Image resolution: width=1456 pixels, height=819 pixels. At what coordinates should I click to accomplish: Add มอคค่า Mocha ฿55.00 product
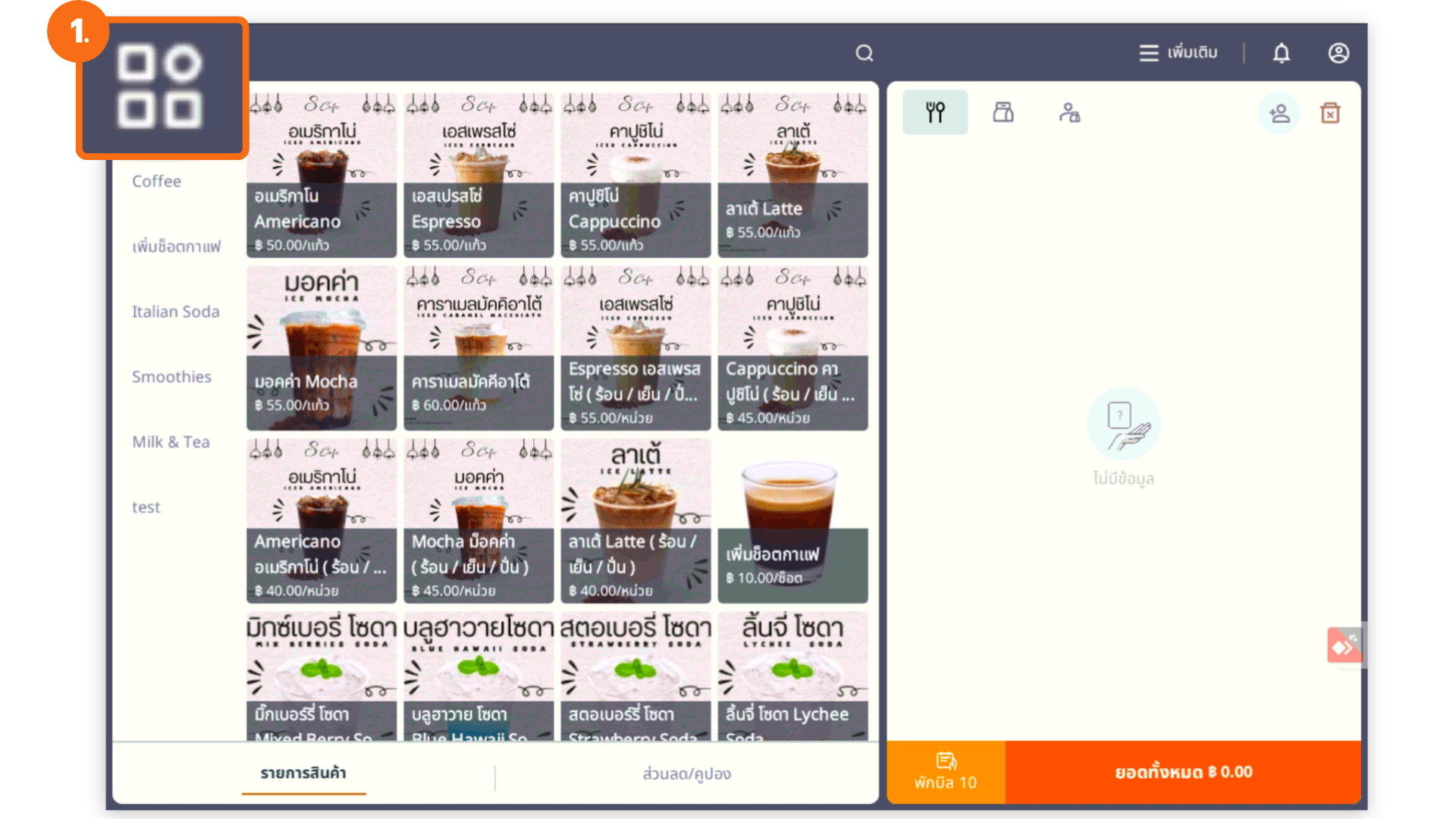tap(321, 348)
